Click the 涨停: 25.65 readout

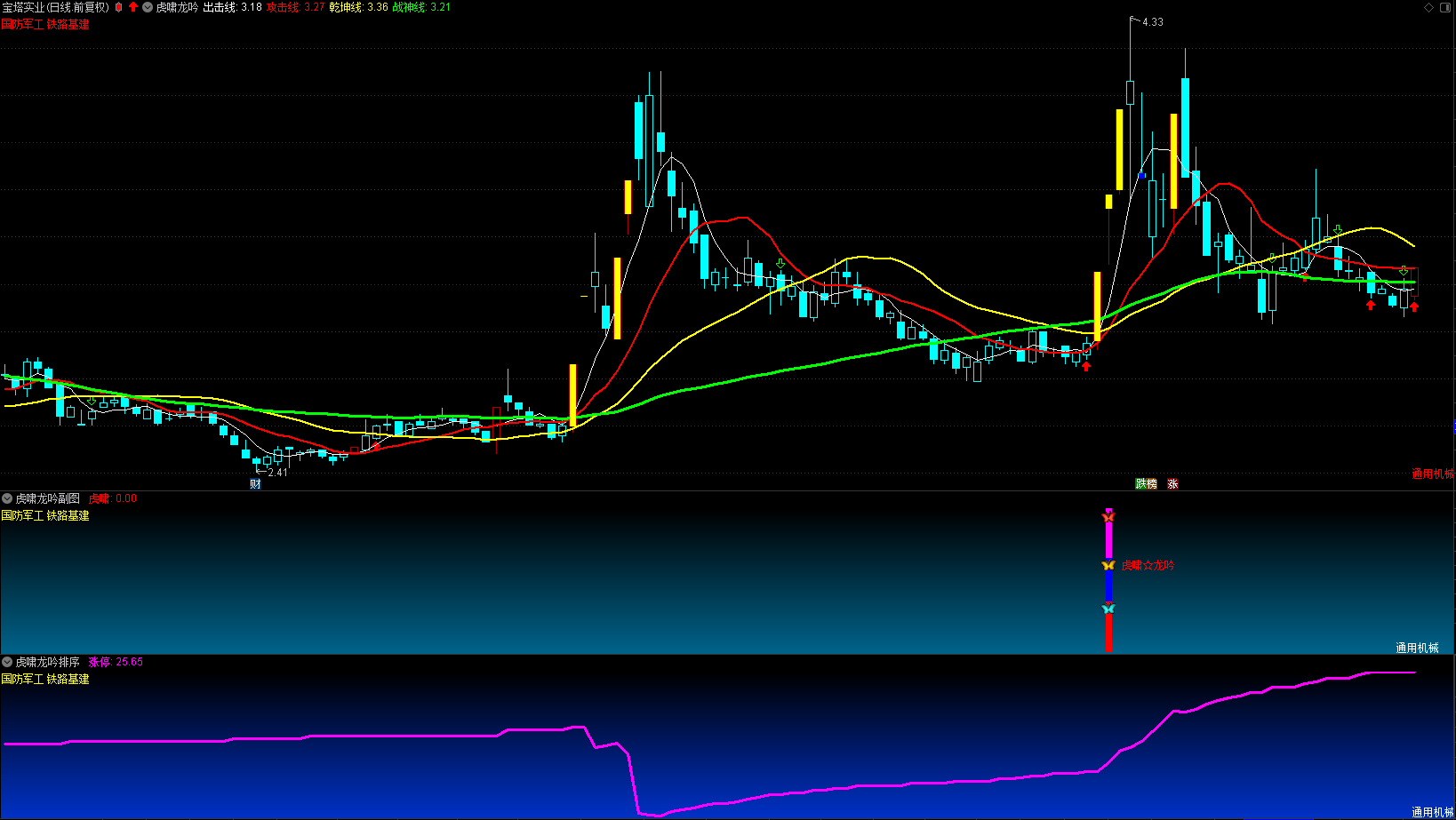[116, 662]
